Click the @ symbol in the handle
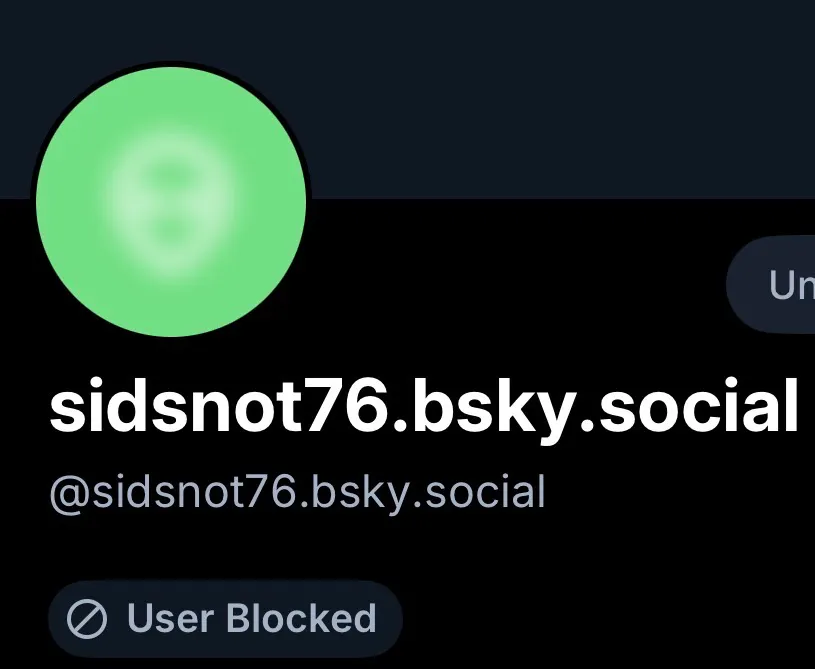The image size is (815, 669). (70, 494)
